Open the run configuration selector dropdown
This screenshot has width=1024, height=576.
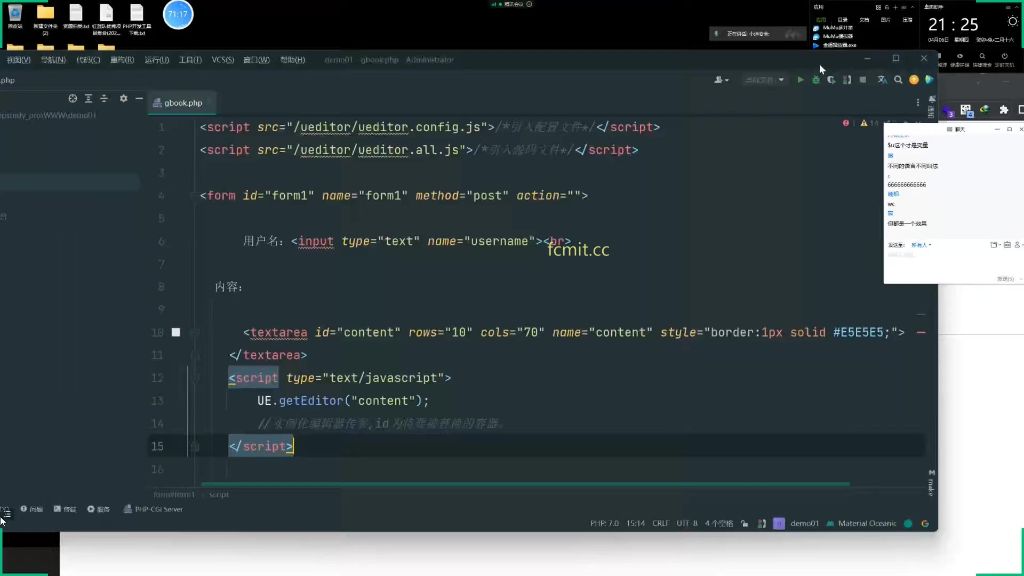(764, 80)
